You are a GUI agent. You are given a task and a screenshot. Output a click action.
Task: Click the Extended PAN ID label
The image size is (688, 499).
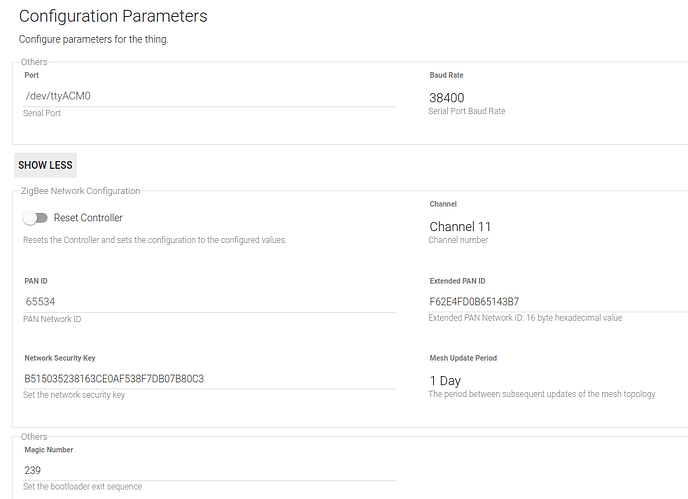coord(457,281)
